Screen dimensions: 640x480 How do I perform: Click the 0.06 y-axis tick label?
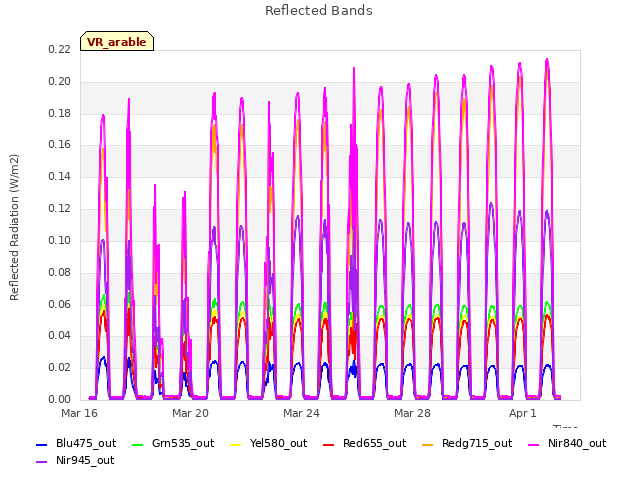(59, 304)
